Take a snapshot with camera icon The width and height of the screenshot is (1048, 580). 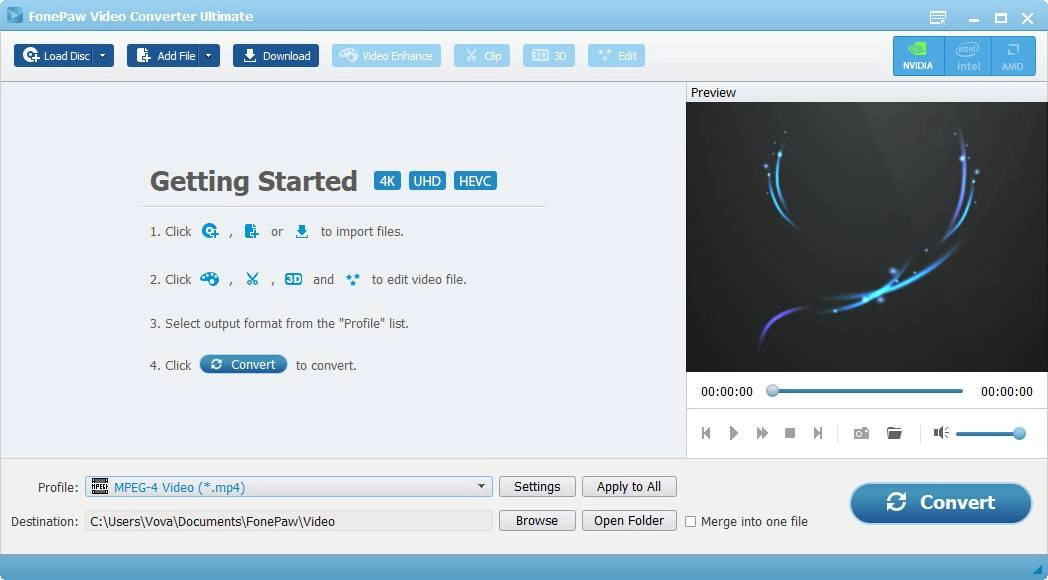tap(862, 433)
